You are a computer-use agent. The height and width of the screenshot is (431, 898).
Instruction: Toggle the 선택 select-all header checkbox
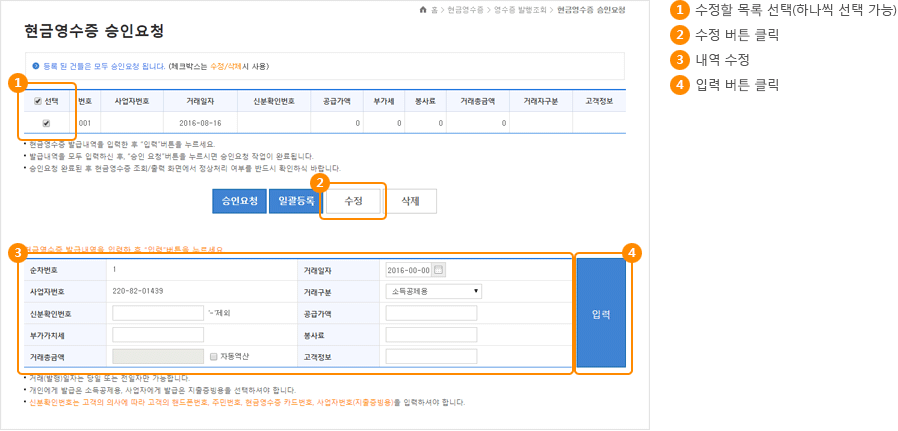click(x=38, y=101)
